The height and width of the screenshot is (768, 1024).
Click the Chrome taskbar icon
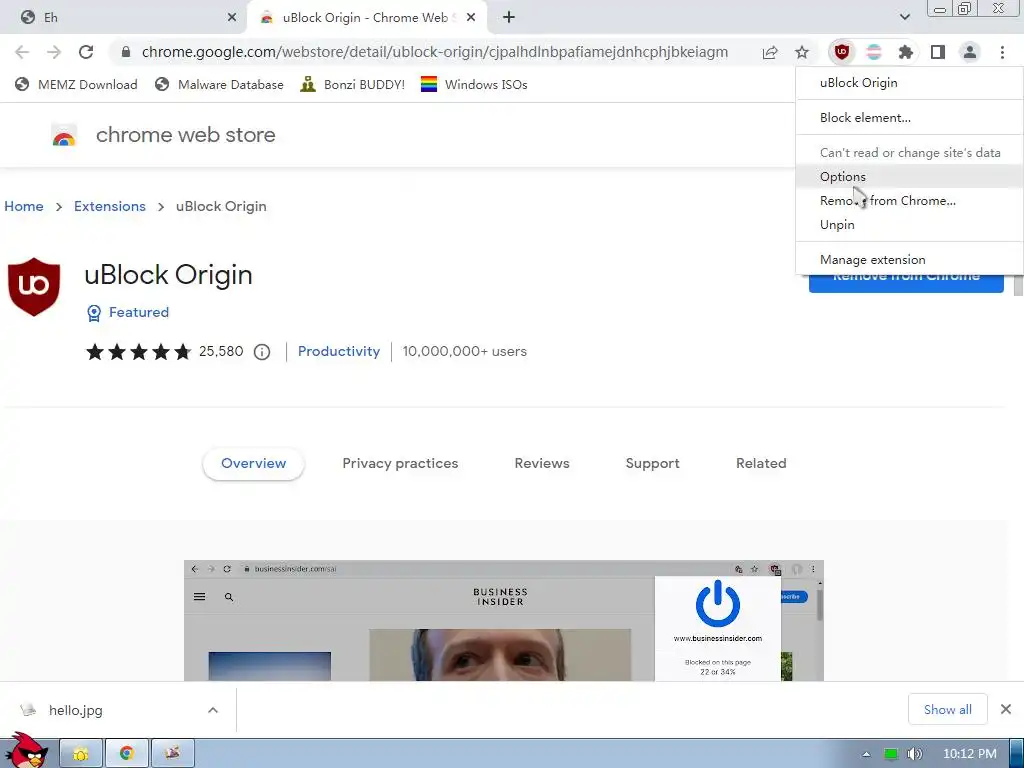coord(127,754)
